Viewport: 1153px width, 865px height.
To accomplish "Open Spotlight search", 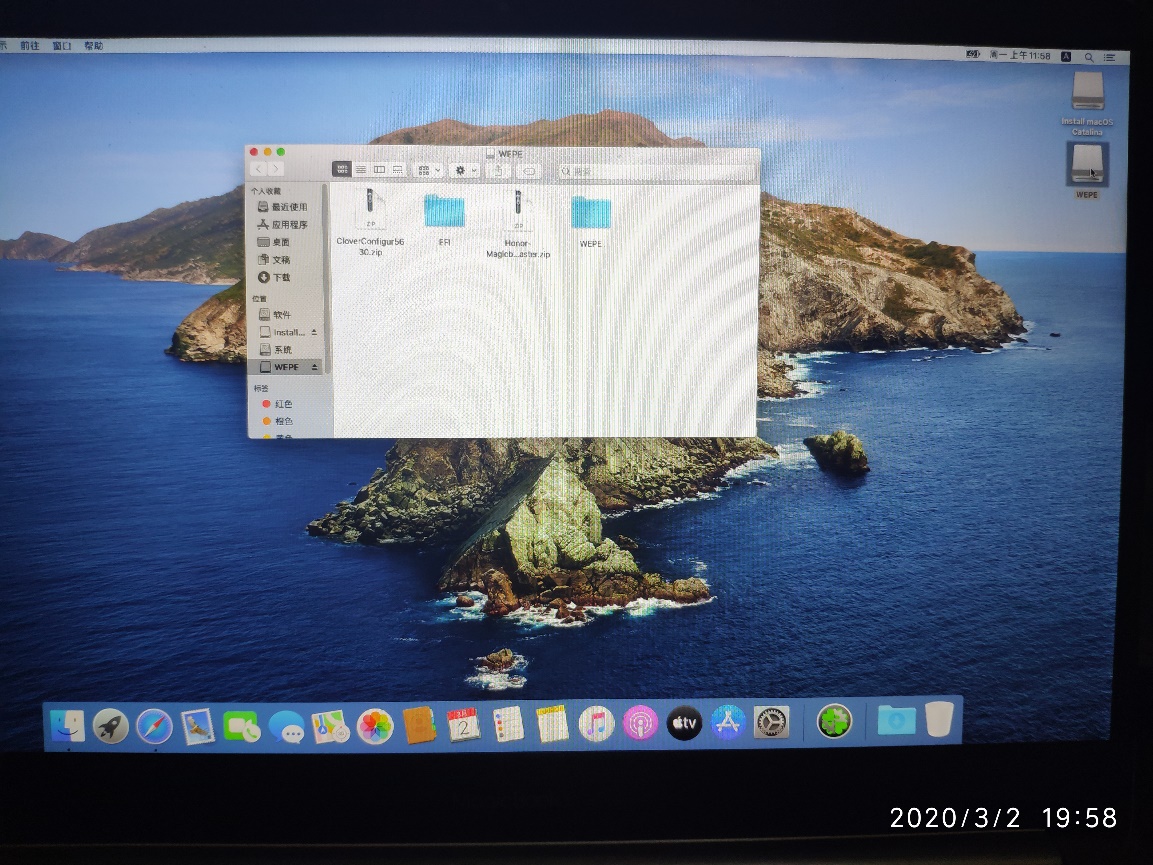I will (x=1088, y=57).
